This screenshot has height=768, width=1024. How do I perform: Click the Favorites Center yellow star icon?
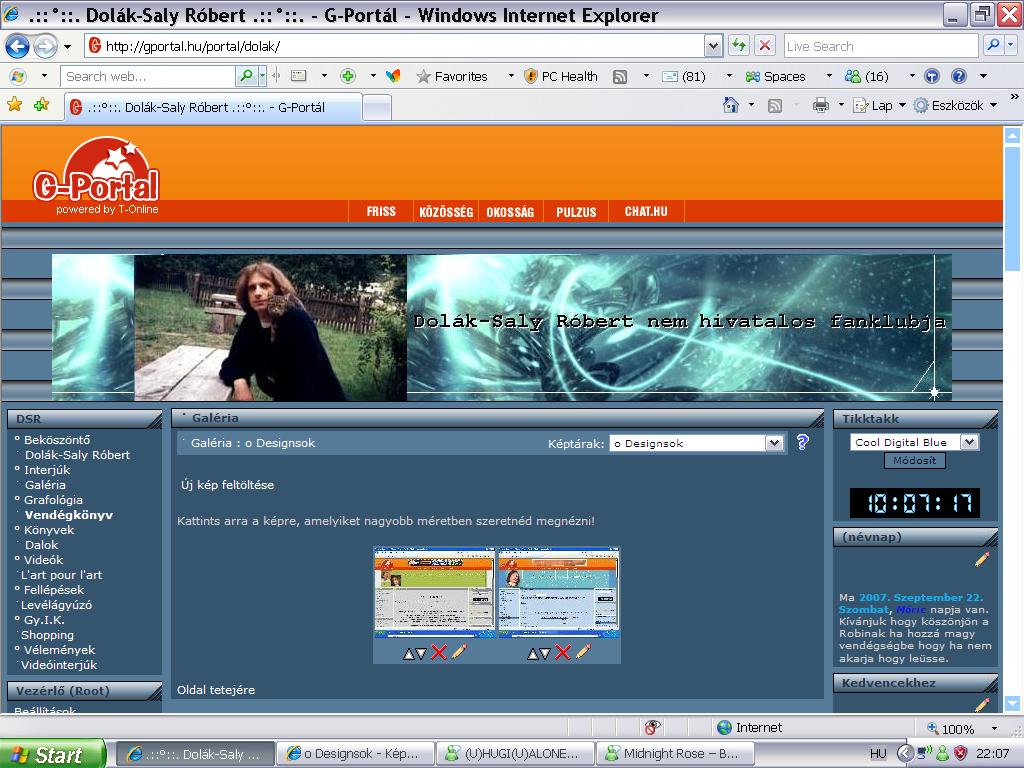pos(14,104)
